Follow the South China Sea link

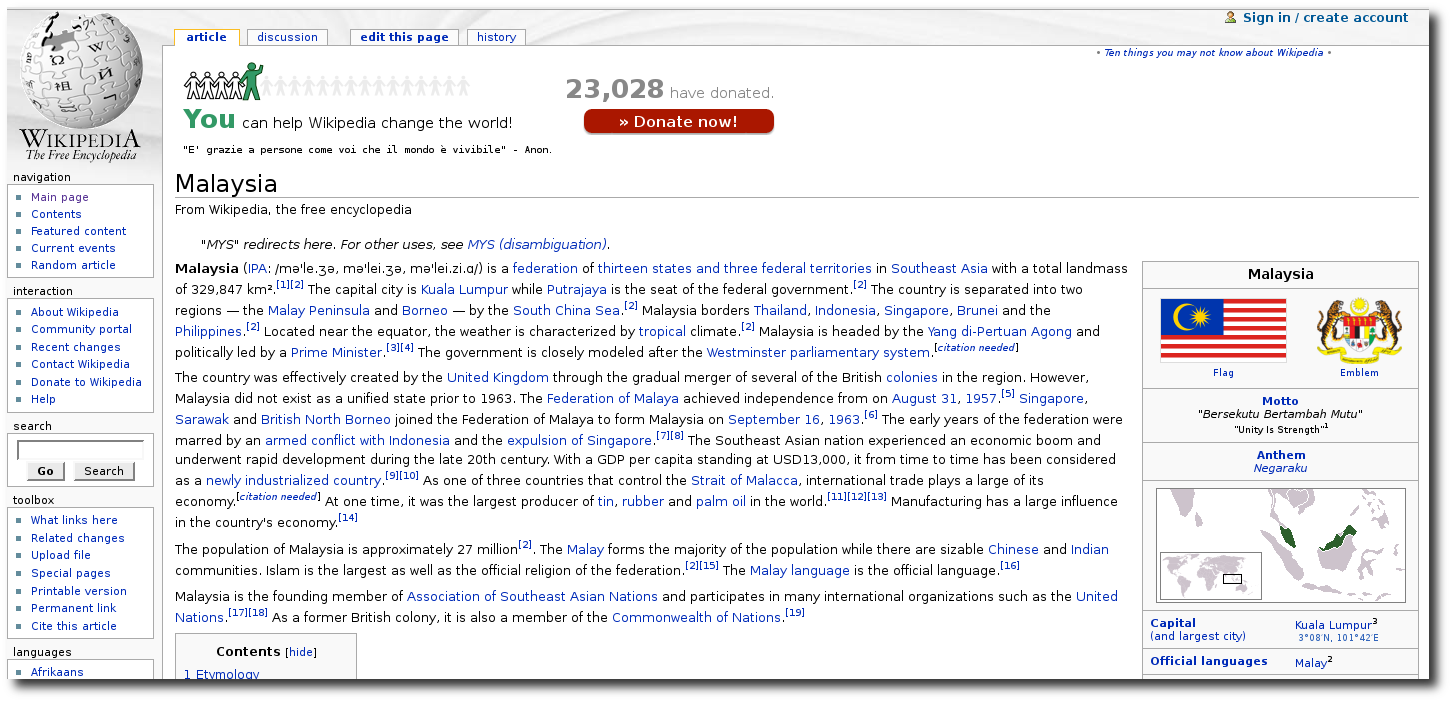(x=566, y=310)
